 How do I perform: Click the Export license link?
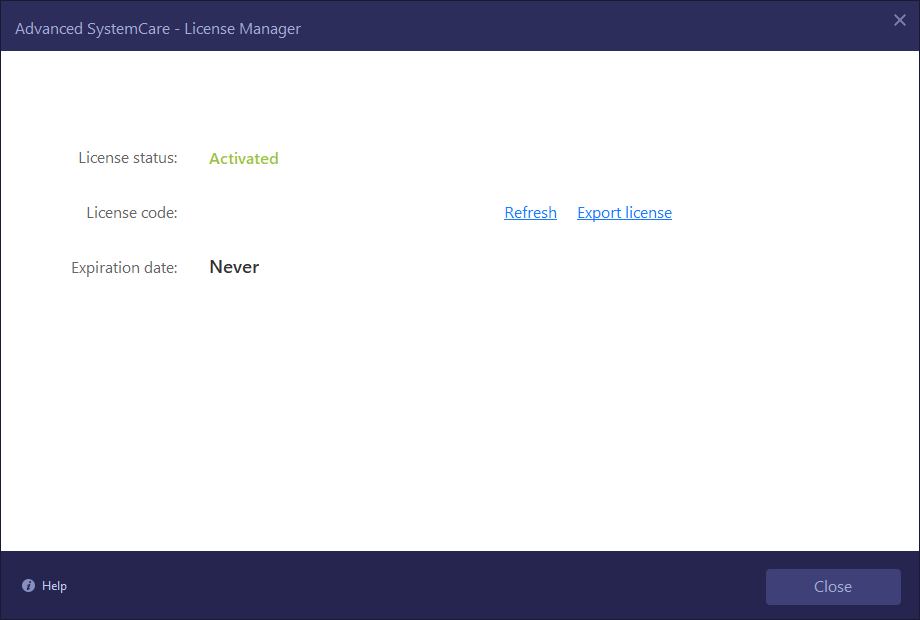(x=624, y=213)
